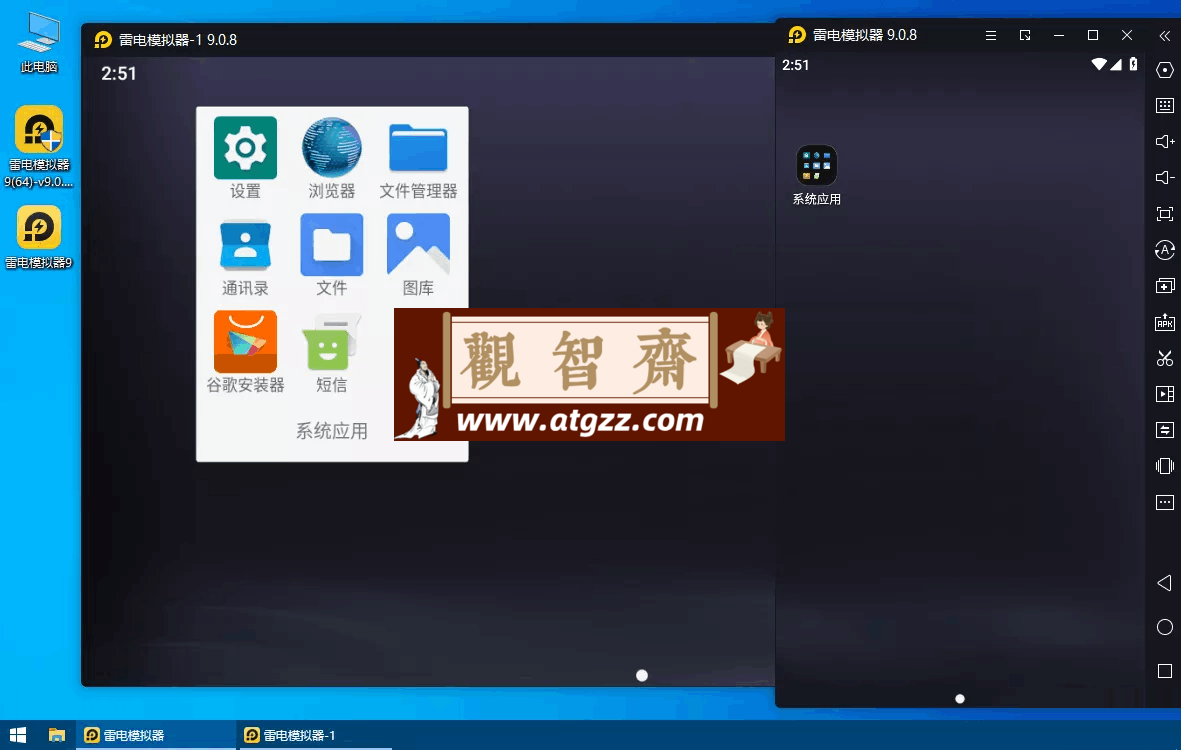
Task: Minimize the 雷电模拟器 9.0.8 window
Action: coord(1059,35)
